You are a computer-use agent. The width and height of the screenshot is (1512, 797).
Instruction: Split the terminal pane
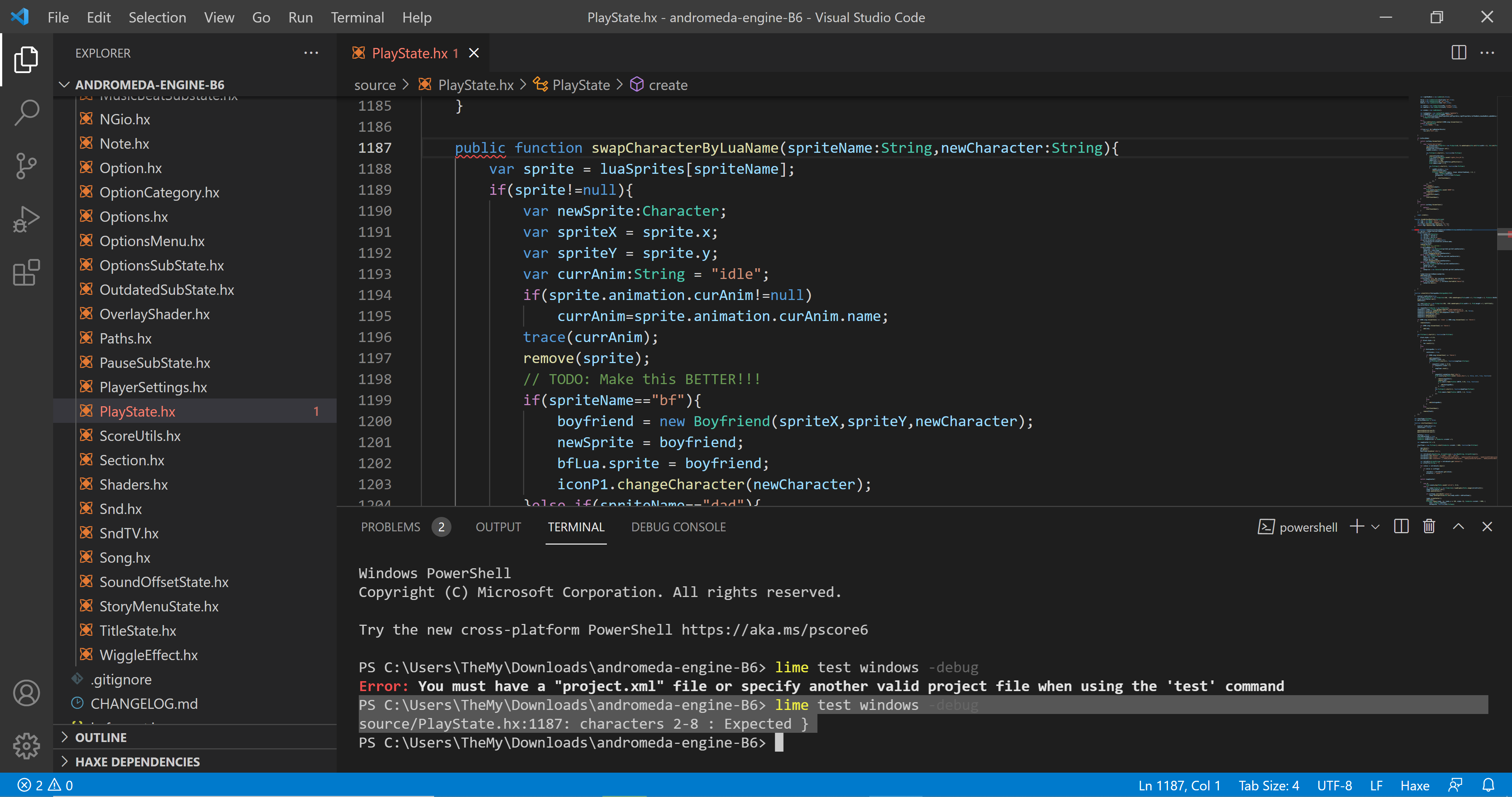(1401, 527)
